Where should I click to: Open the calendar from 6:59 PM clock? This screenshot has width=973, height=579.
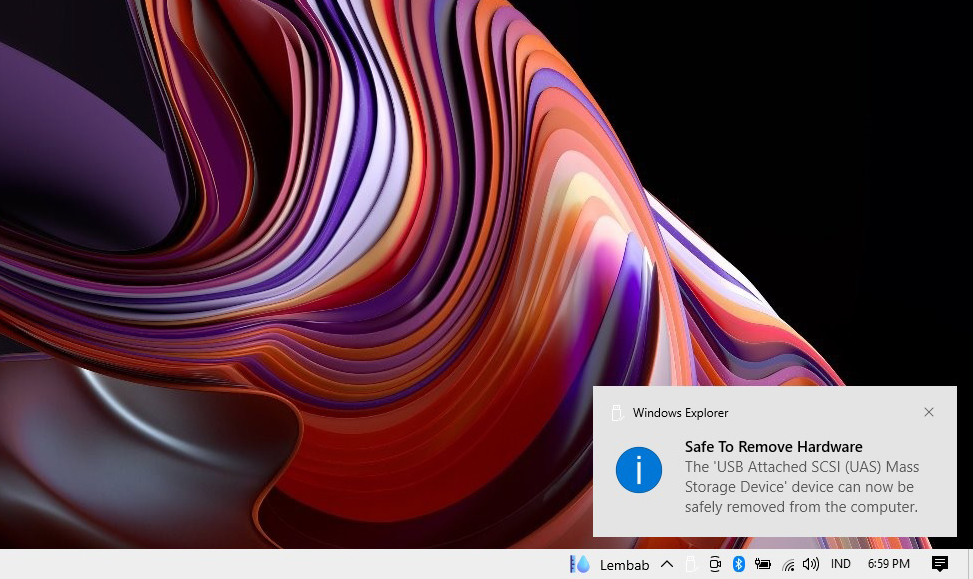(x=888, y=565)
